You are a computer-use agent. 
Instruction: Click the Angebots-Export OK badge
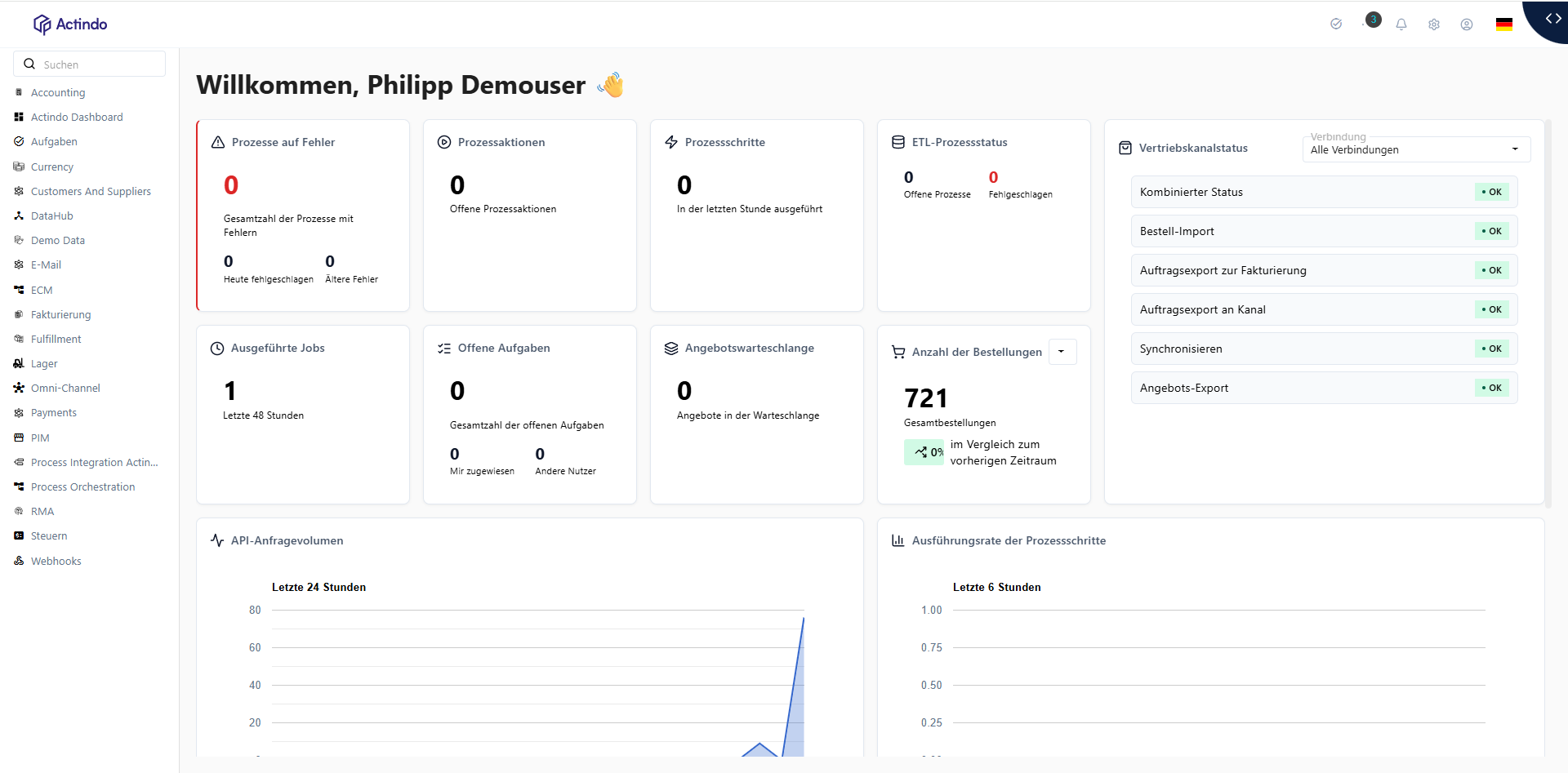[x=1492, y=389]
